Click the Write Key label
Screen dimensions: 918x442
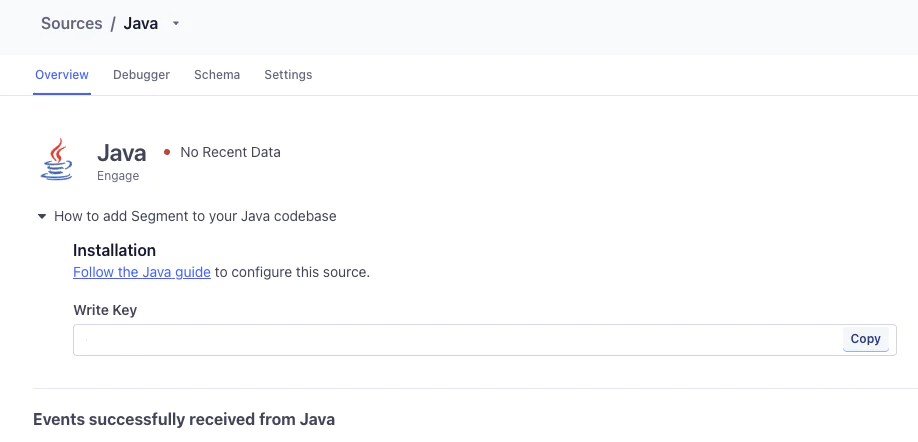point(105,310)
